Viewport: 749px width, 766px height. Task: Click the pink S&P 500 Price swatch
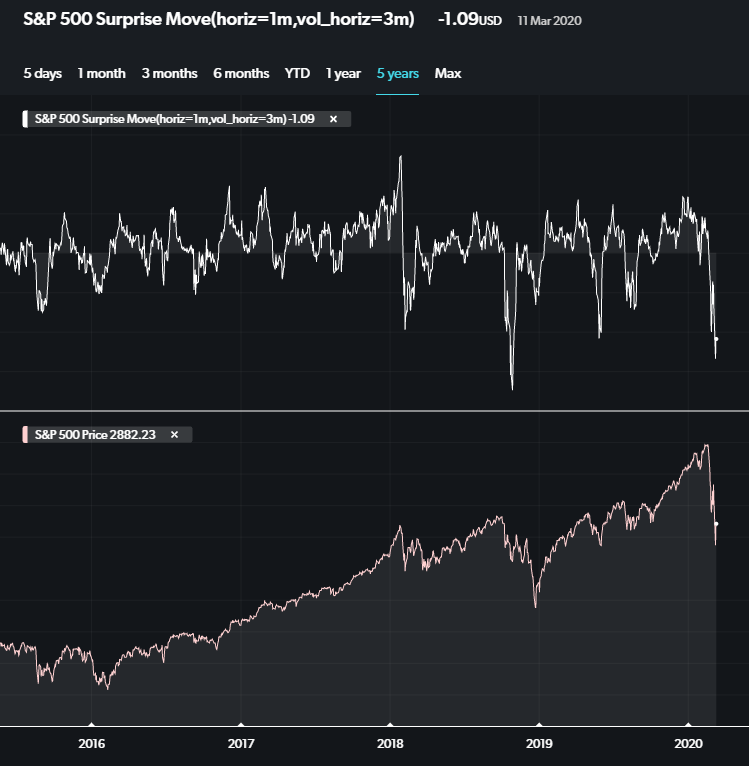[25, 435]
